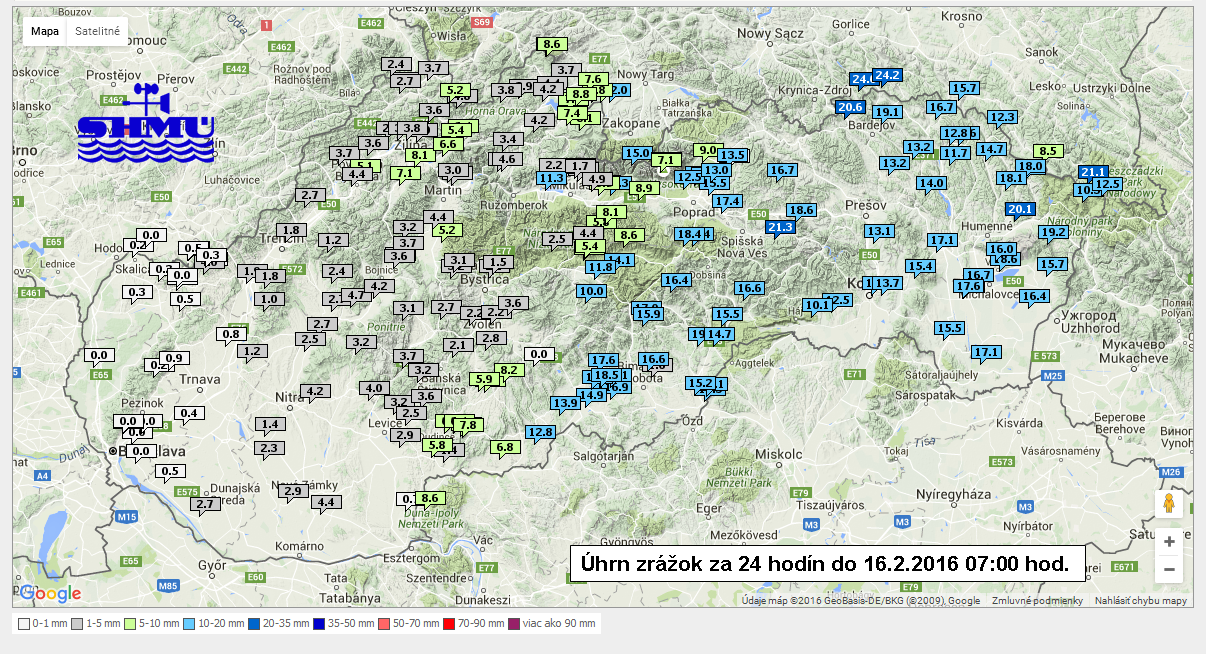
Task: Switch to Satelitné satellite view
Action: [98, 31]
